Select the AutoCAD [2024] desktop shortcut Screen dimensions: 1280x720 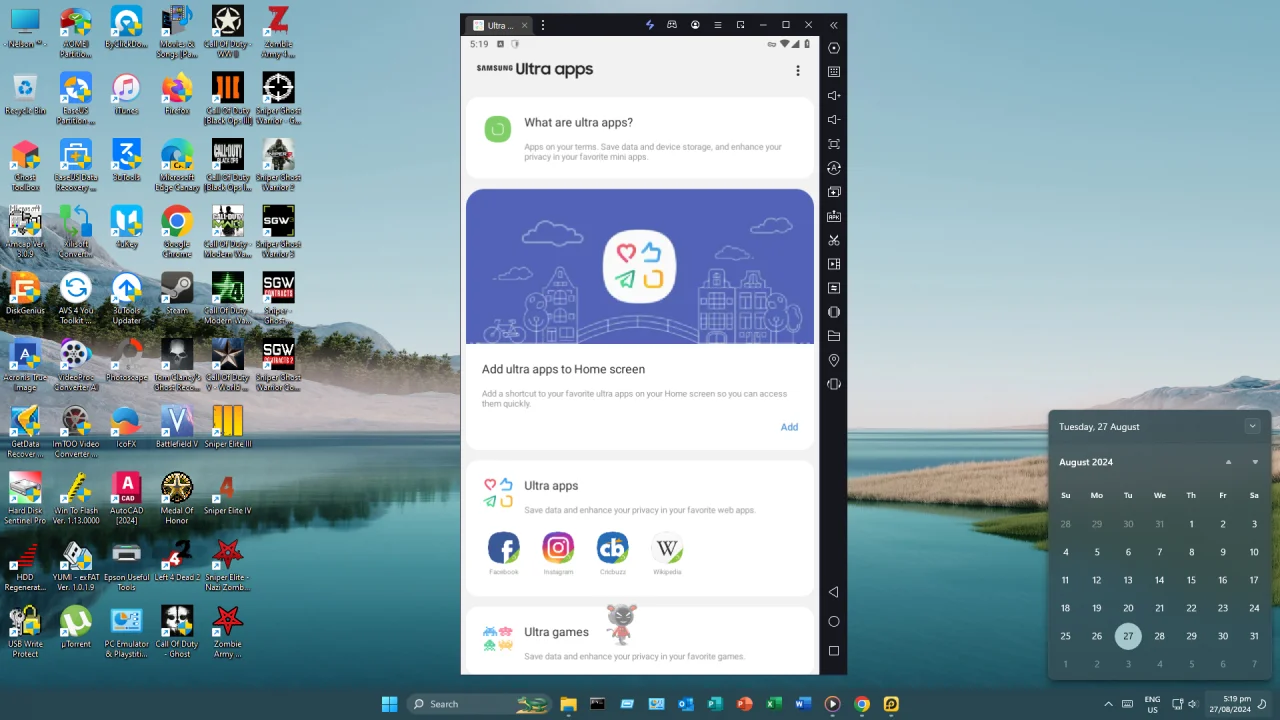(126, 498)
